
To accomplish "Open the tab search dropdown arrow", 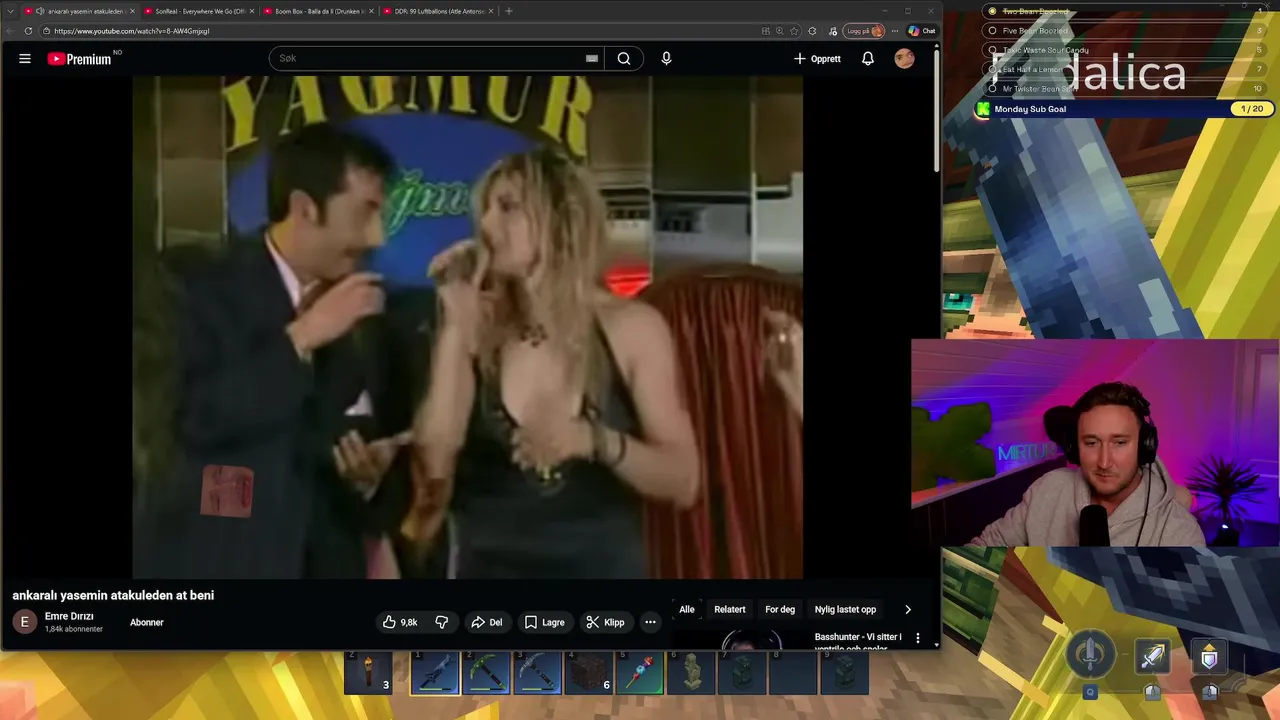I will pyautogui.click(x=10, y=11).
